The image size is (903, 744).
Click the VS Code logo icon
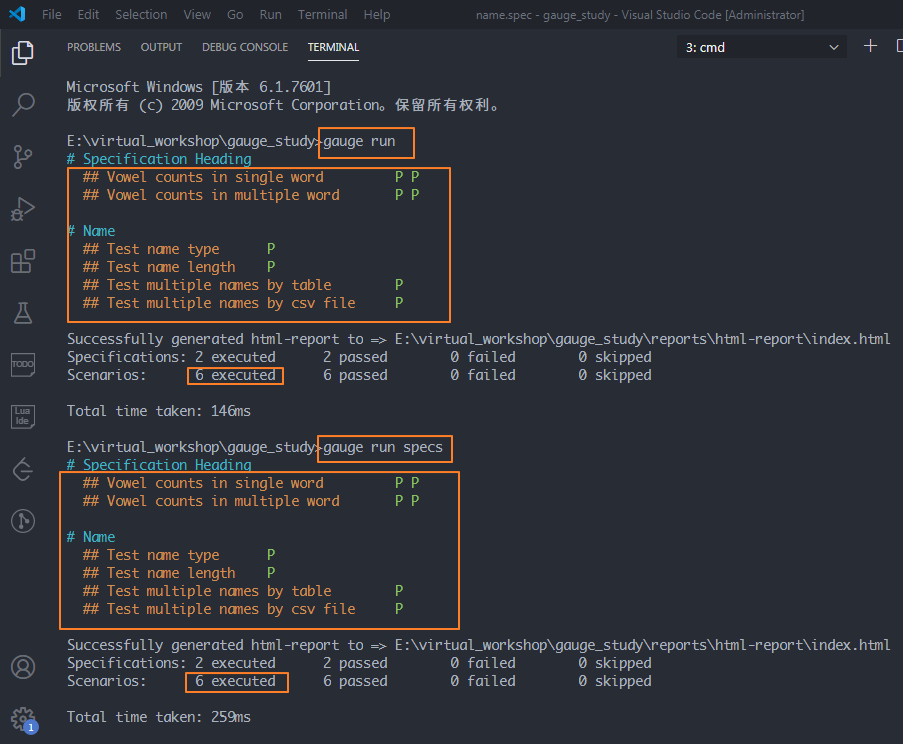[17, 14]
